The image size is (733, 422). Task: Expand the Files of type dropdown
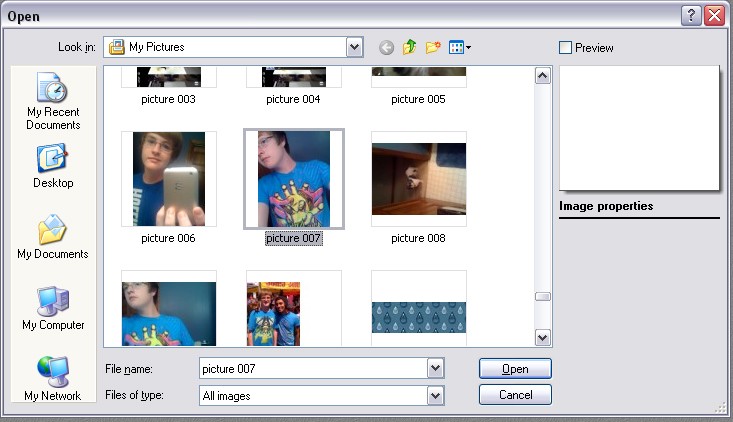coord(435,396)
